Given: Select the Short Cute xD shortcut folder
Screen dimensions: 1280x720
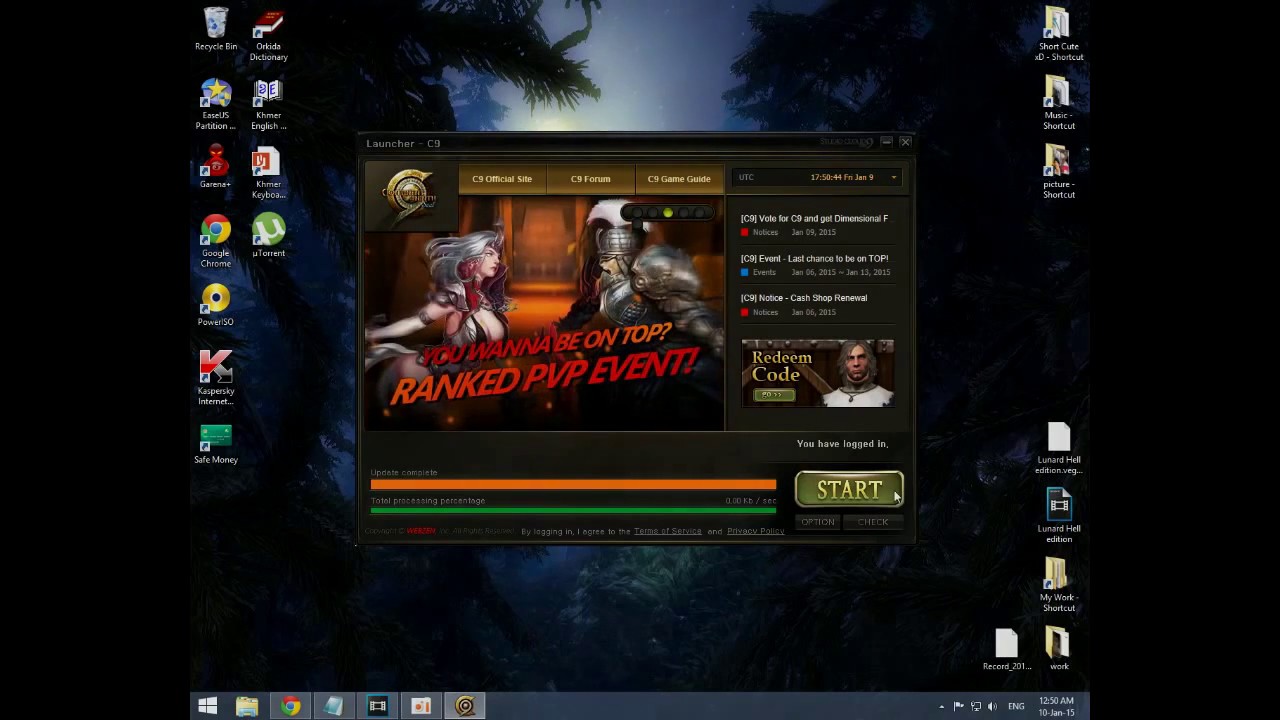Looking at the screenshot, I should coord(1059,35).
